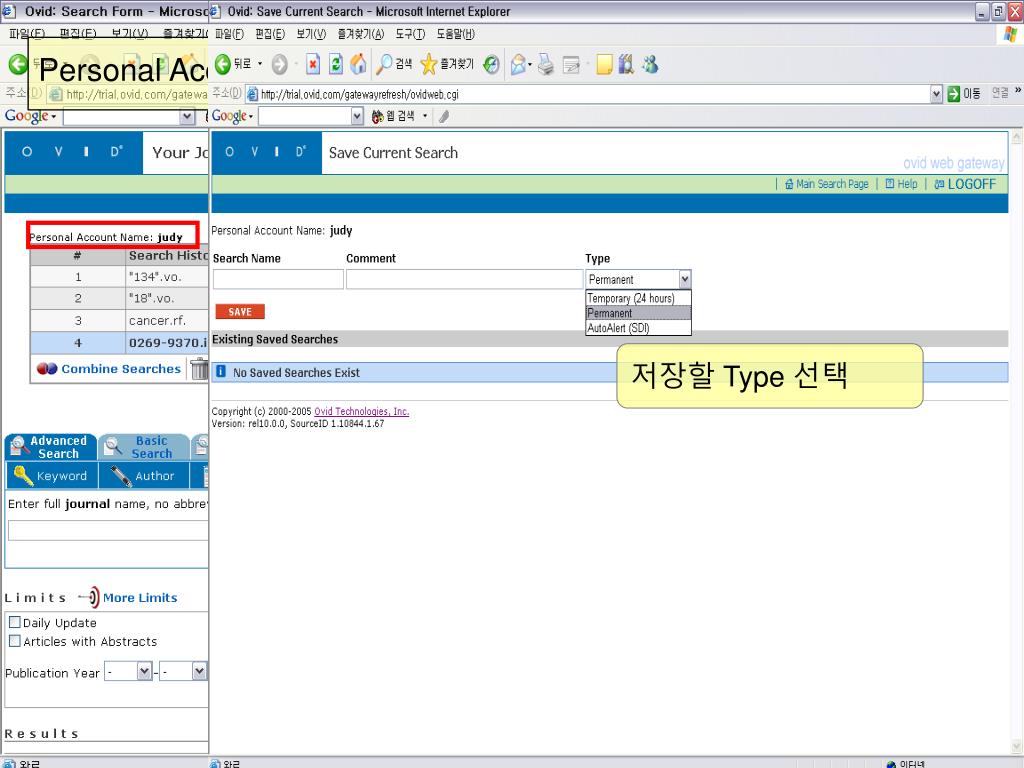Select search history row "18".vo.
The image size is (1024, 768).
point(120,298)
